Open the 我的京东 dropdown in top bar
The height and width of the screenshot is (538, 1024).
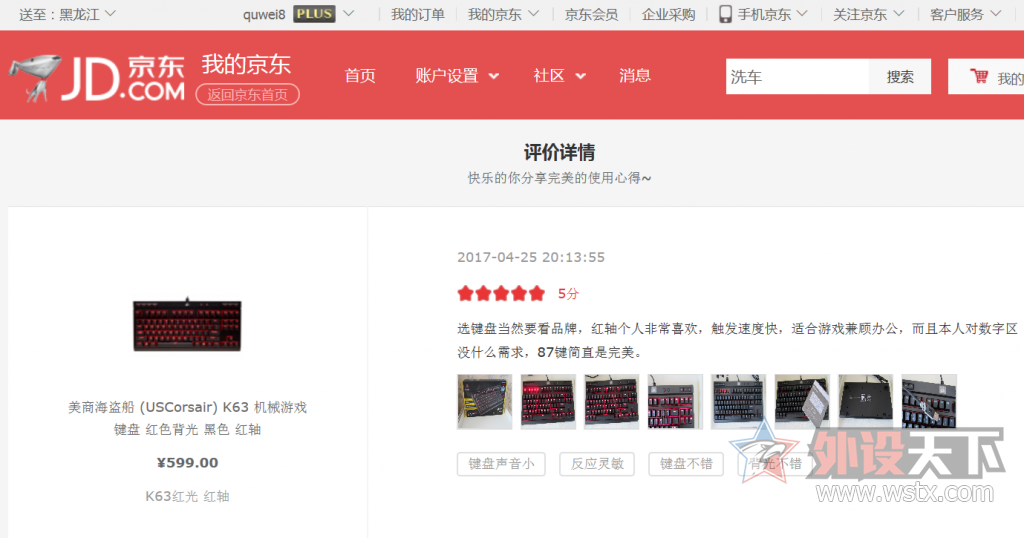tap(503, 14)
